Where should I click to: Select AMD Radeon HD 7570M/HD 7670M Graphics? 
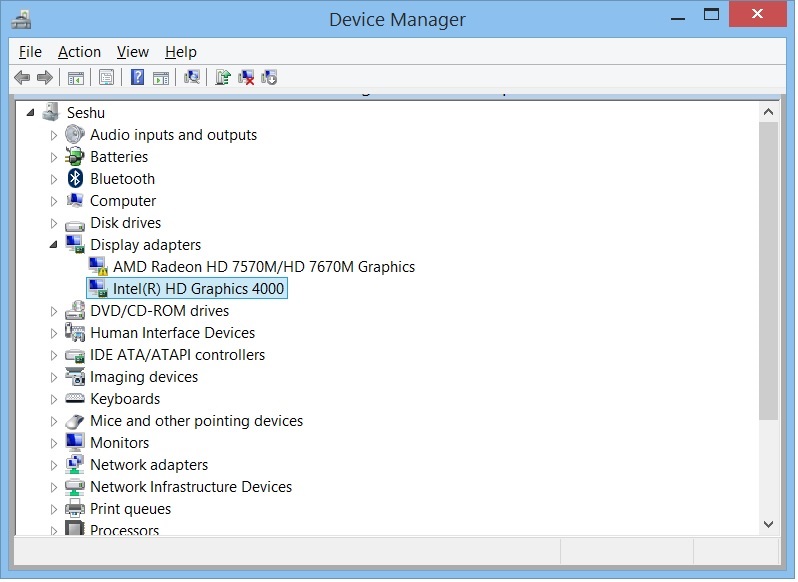(264, 267)
